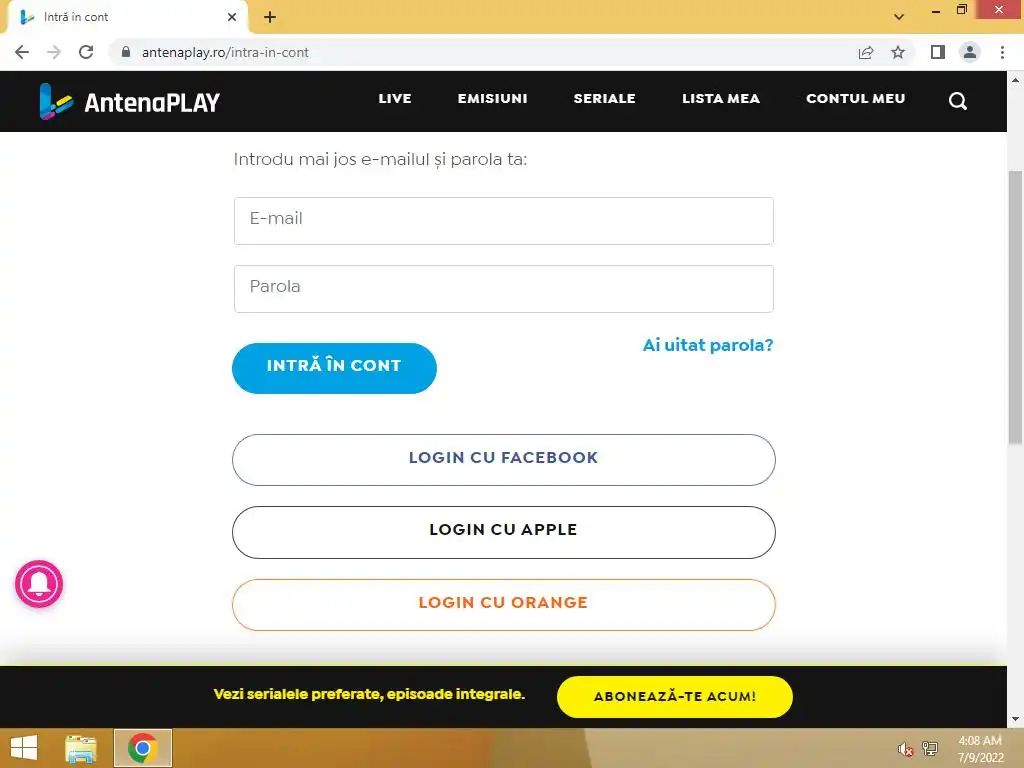Open the Chrome profile avatar icon
This screenshot has height=768, width=1024.
970,52
